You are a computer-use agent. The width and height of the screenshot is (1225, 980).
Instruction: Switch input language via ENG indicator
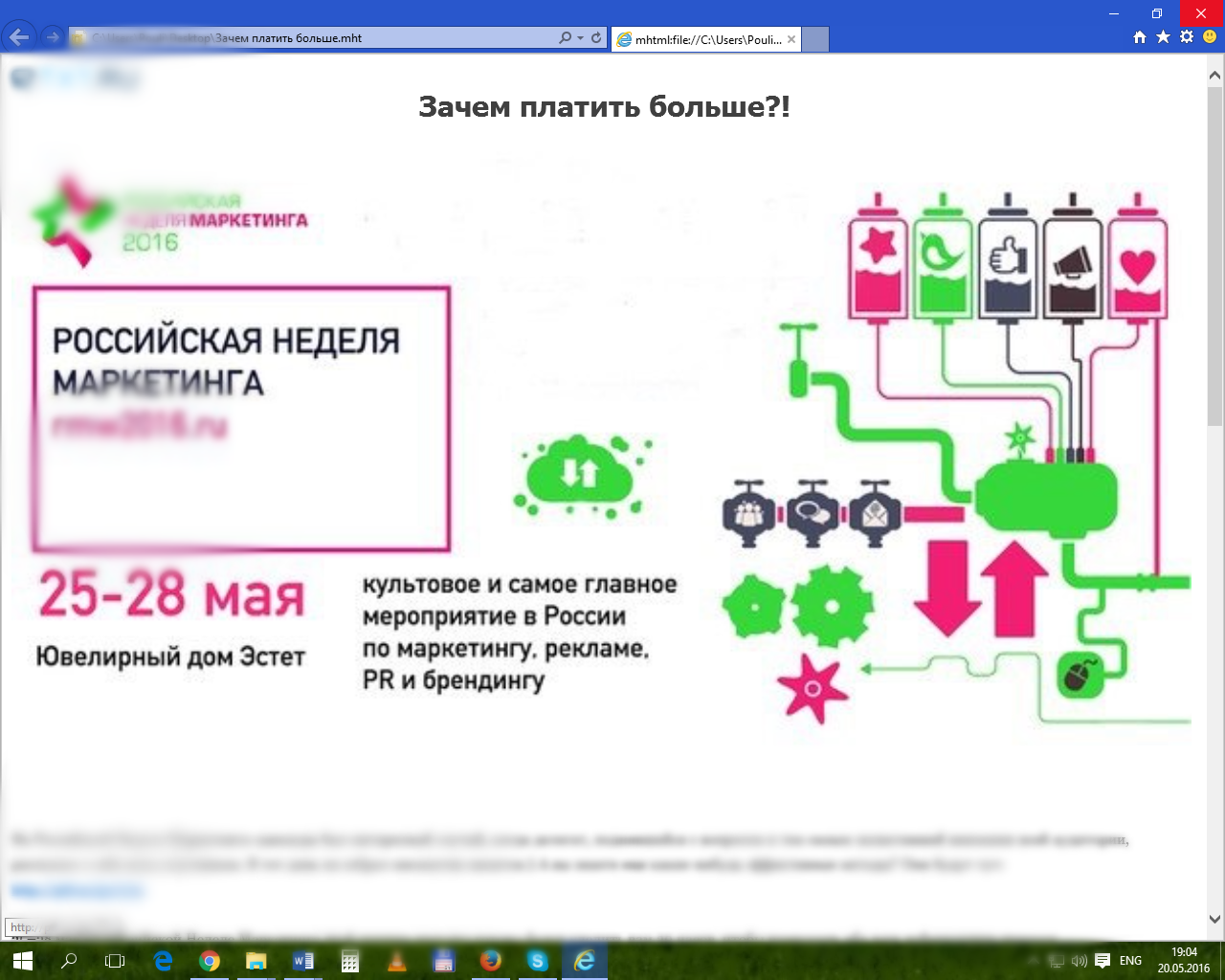(1130, 960)
